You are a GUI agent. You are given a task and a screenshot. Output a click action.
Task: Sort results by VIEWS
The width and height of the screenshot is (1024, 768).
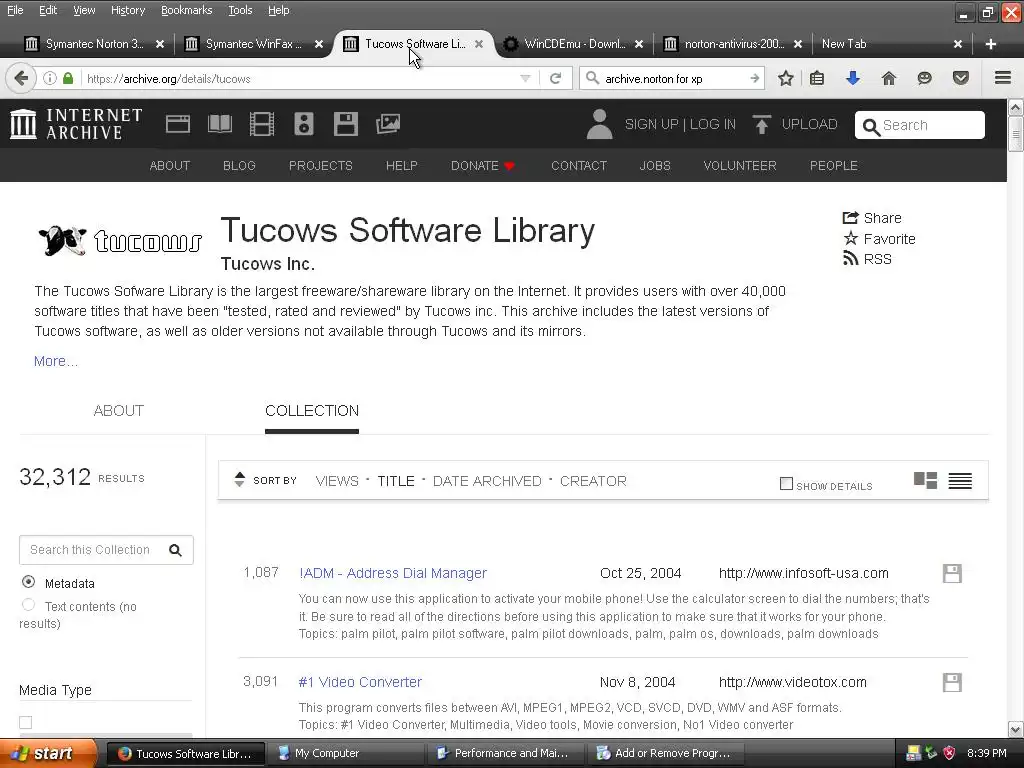click(x=337, y=481)
